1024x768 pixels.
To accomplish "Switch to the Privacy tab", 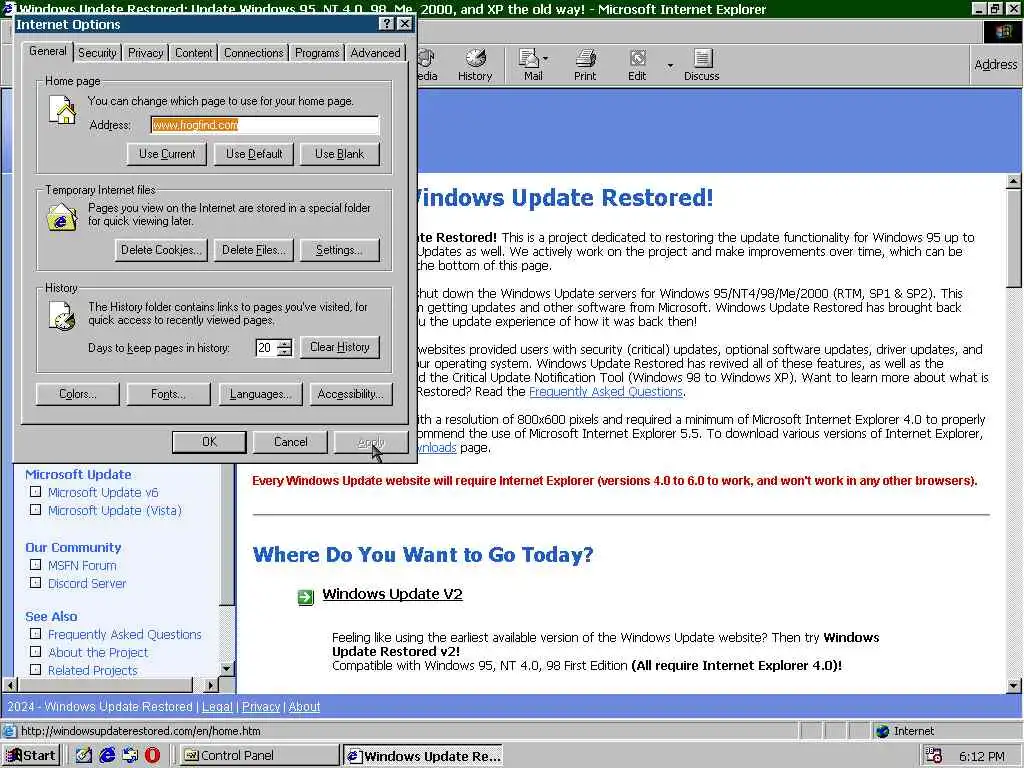I will [x=145, y=53].
